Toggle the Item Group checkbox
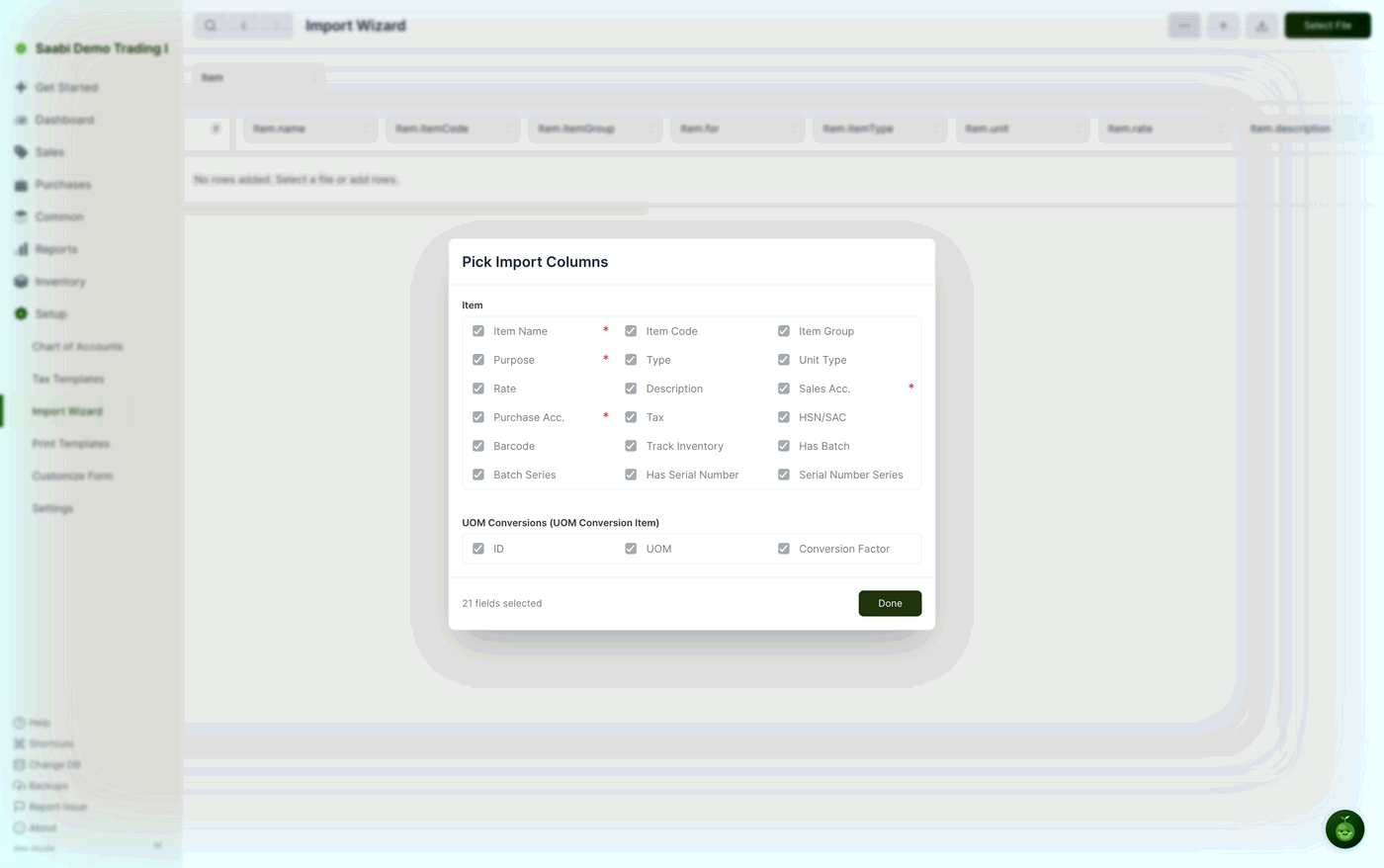Screen dimensions: 1384x868 784,331
